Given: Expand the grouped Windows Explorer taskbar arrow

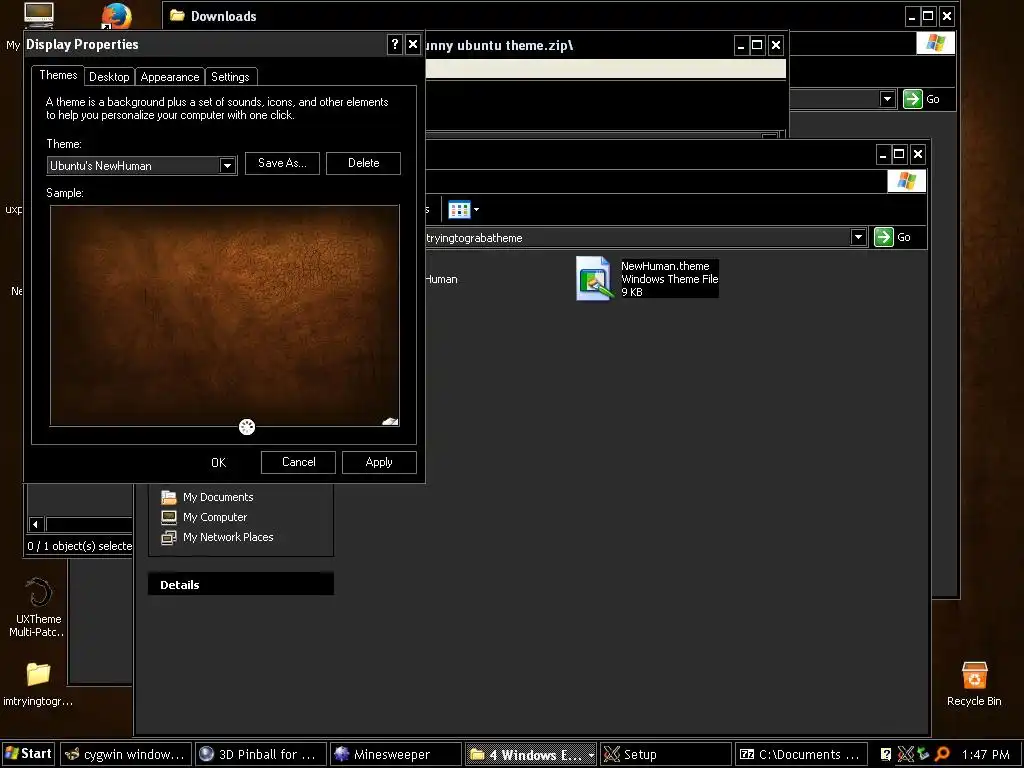Looking at the screenshot, I should (x=591, y=754).
